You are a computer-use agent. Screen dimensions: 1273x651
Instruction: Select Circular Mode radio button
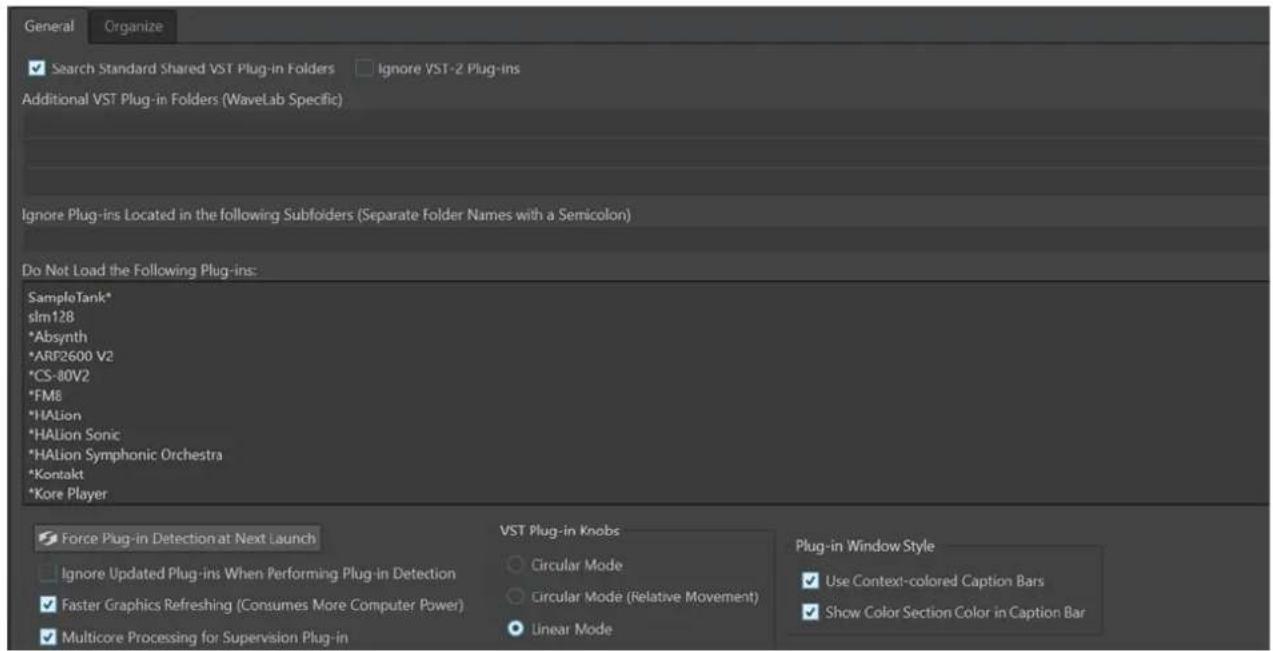tap(514, 565)
